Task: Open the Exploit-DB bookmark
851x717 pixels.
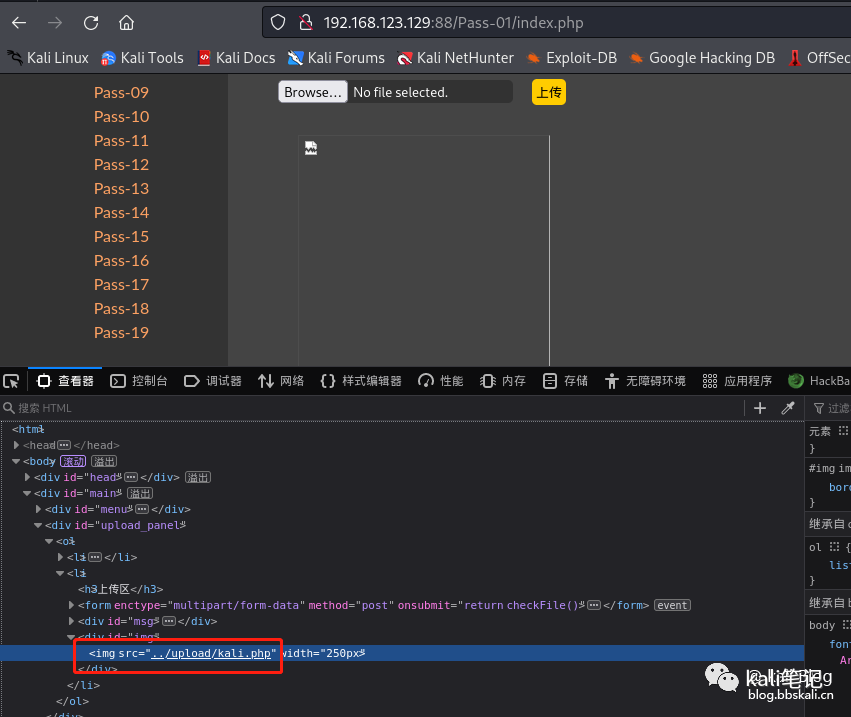Action: 572,58
